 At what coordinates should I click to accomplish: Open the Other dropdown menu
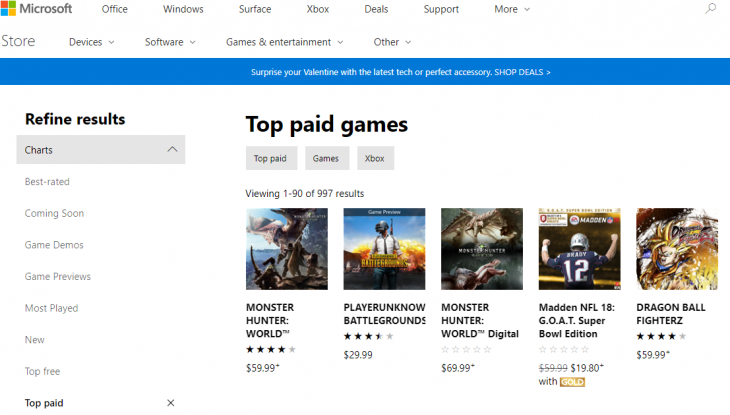coord(392,42)
